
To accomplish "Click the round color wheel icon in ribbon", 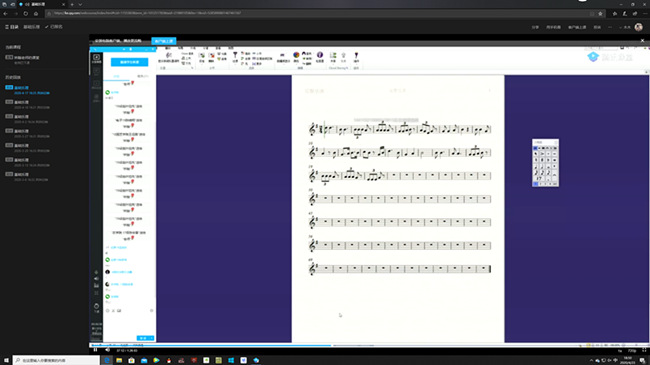I will 296,55.
